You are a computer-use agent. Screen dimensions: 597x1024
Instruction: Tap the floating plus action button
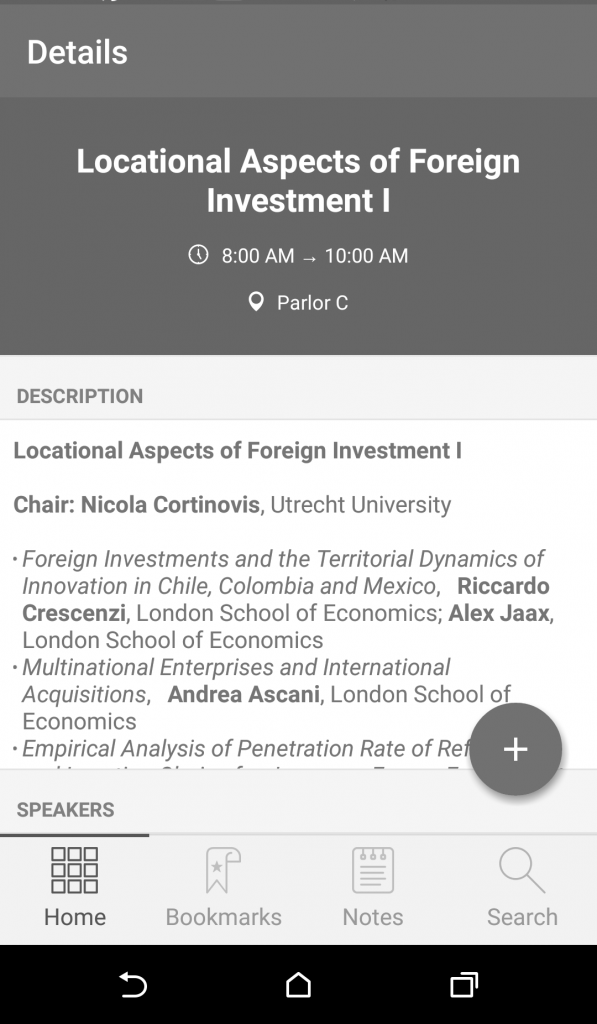(x=515, y=748)
